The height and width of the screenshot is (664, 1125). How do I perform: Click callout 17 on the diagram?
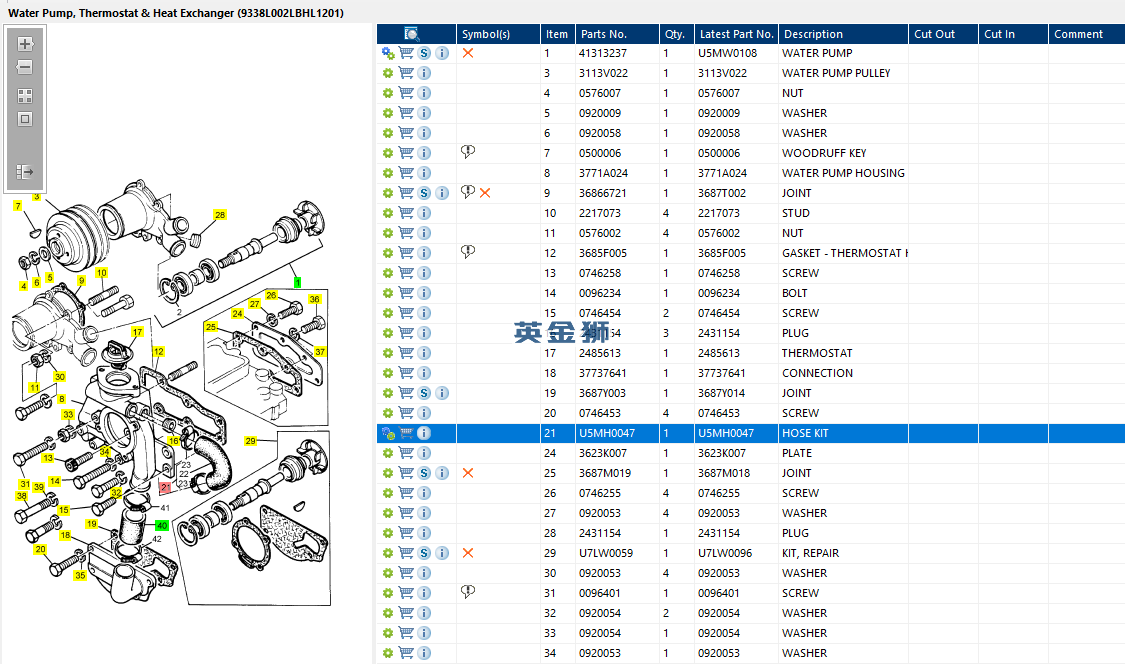point(137,332)
